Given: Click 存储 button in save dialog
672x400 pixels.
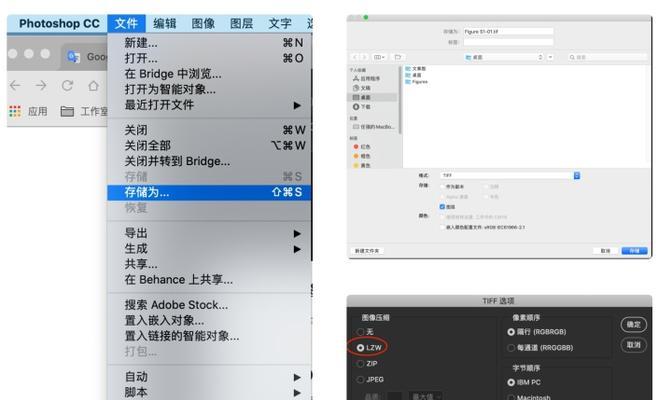Looking at the screenshot, I should coord(634,251).
